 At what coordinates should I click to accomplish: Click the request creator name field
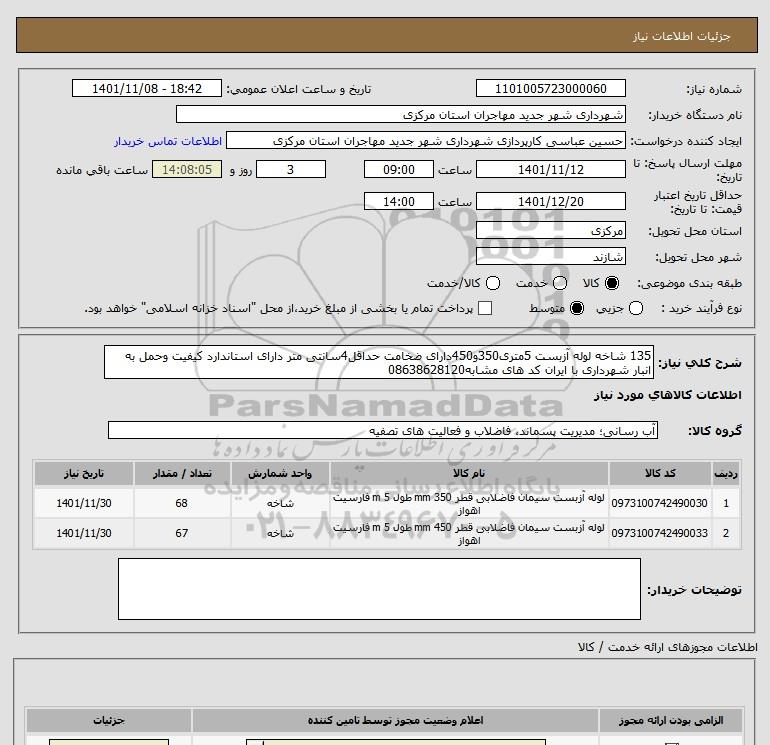[426, 140]
